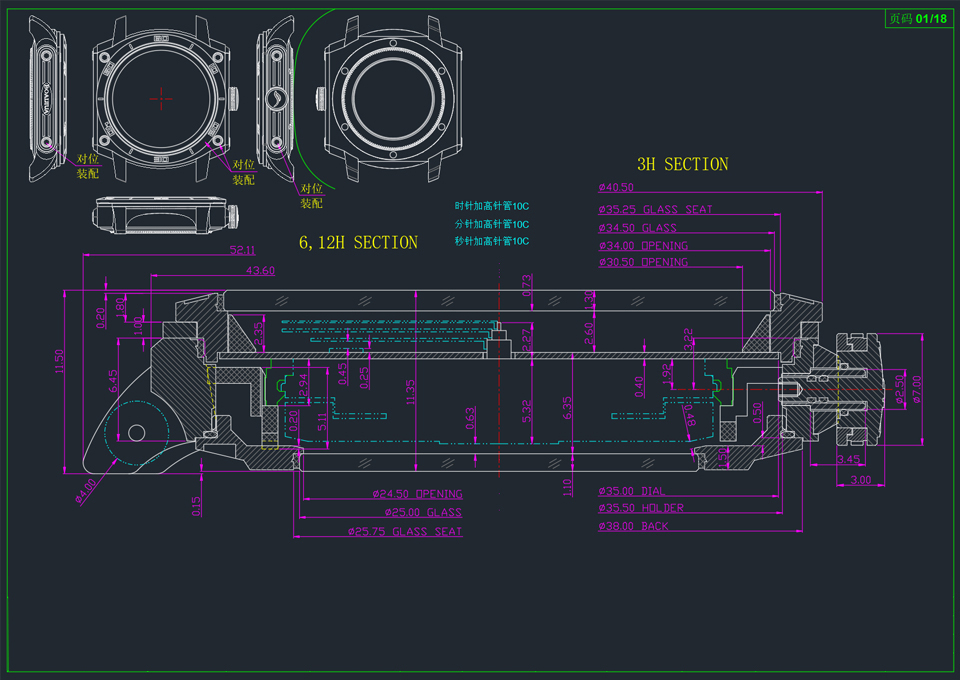The height and width of the screenshot is (680, 960).
Task: Select the "6,12H SECTION" title text
Action: [x=358, y=242]
